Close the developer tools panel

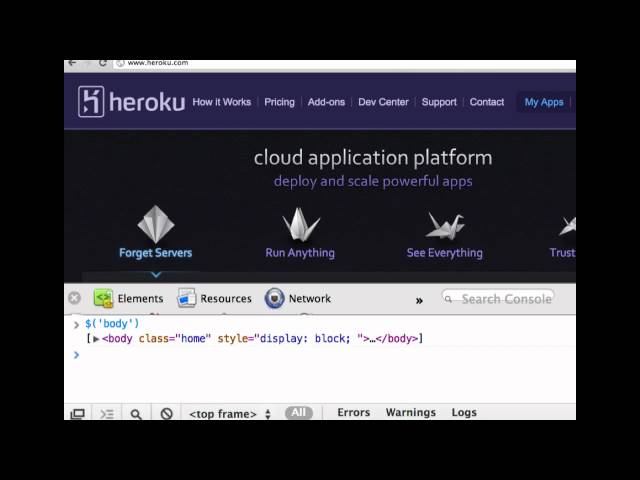[74, 298]
